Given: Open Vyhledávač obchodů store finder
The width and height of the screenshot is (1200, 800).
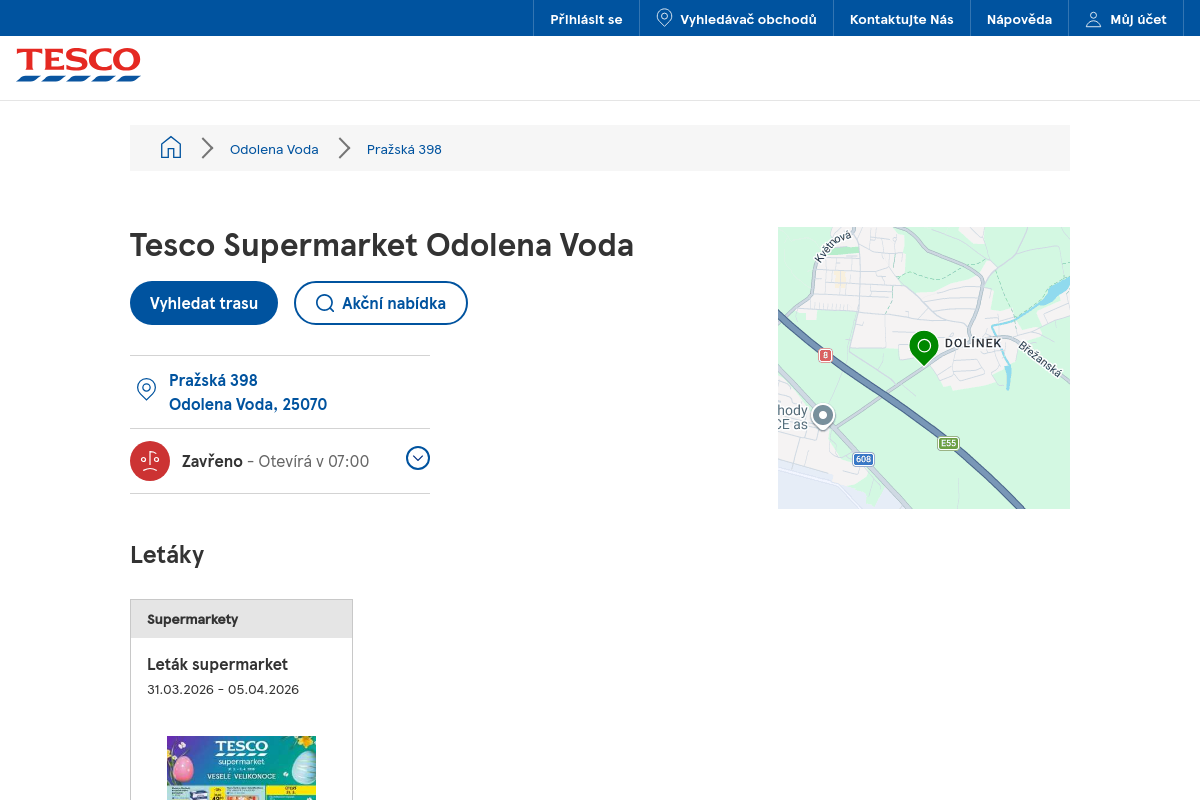Looking at the screenshot, I should coord(736,19).
